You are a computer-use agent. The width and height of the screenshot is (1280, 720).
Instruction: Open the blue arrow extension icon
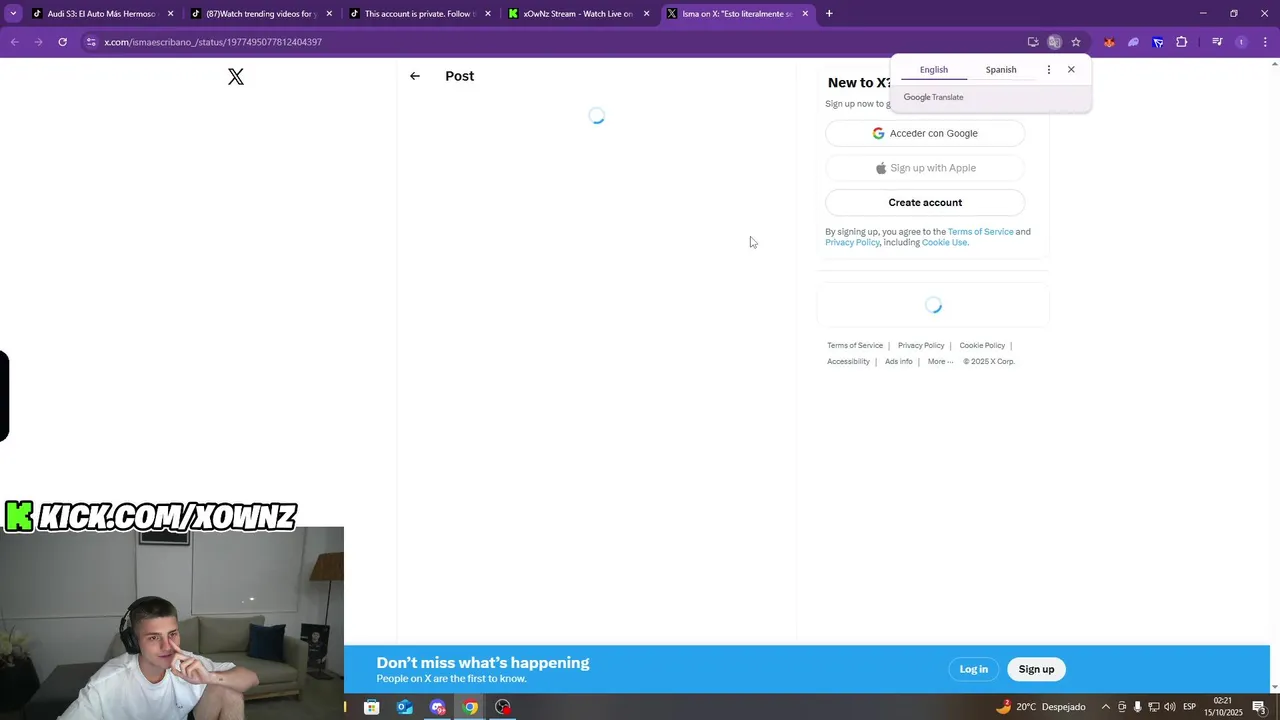pos(1158,42)
